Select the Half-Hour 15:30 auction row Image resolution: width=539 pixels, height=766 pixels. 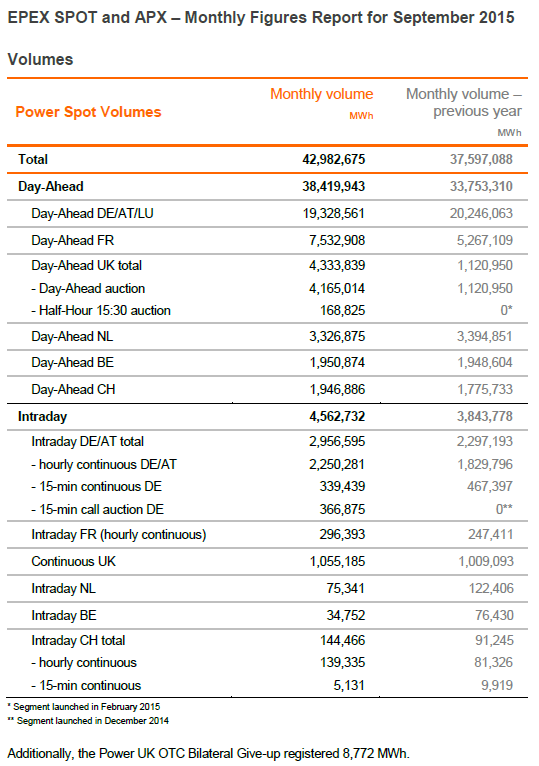(x=267, y=311)
